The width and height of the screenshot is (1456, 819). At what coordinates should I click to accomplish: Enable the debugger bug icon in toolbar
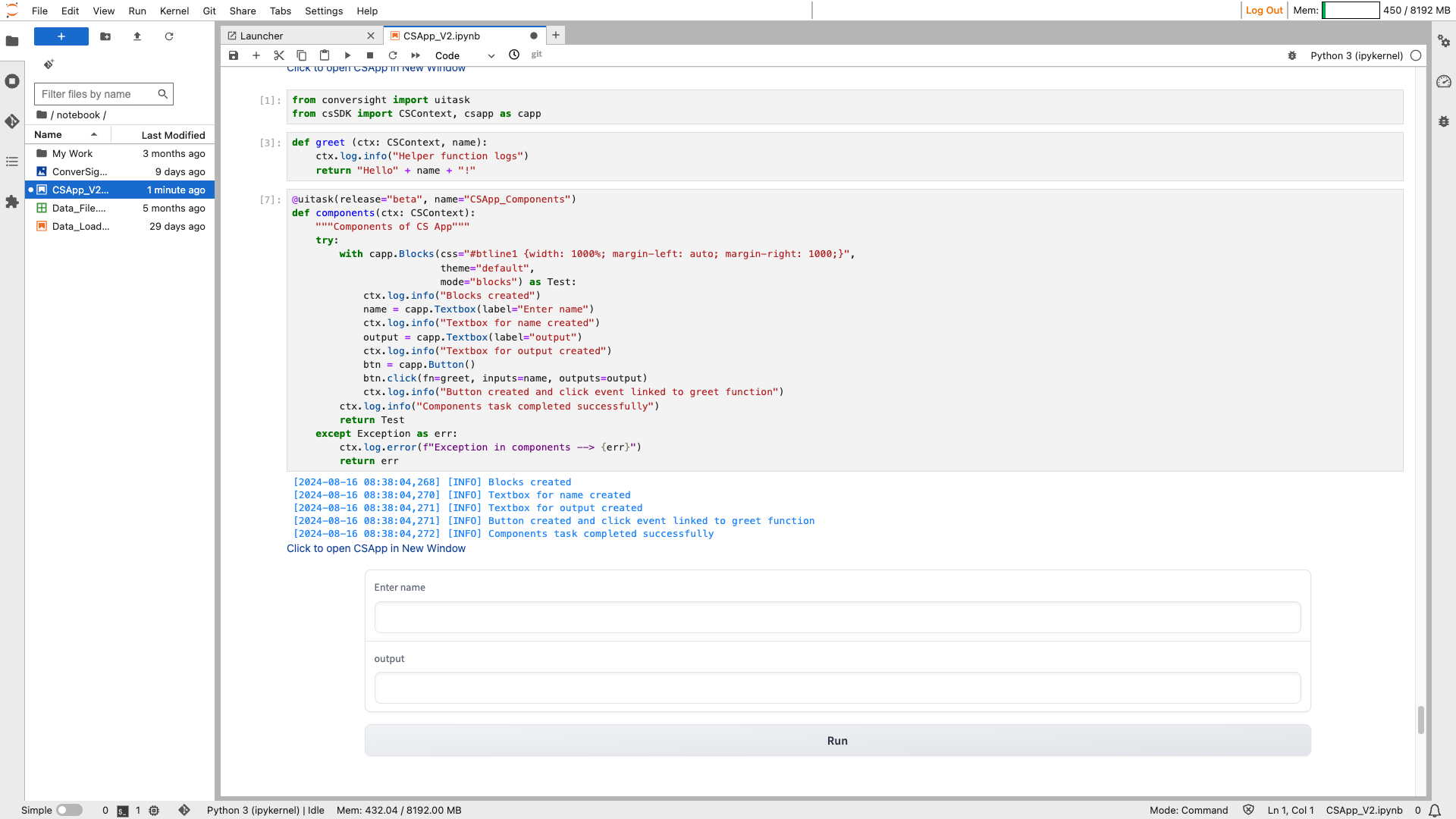[1292, 55]
